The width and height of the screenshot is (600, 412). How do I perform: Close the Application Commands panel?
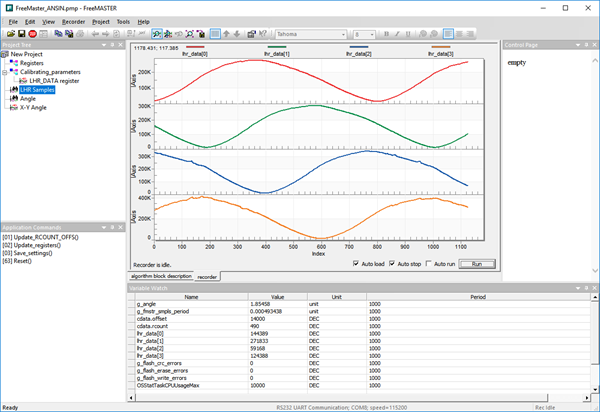[x=121, y=227]
